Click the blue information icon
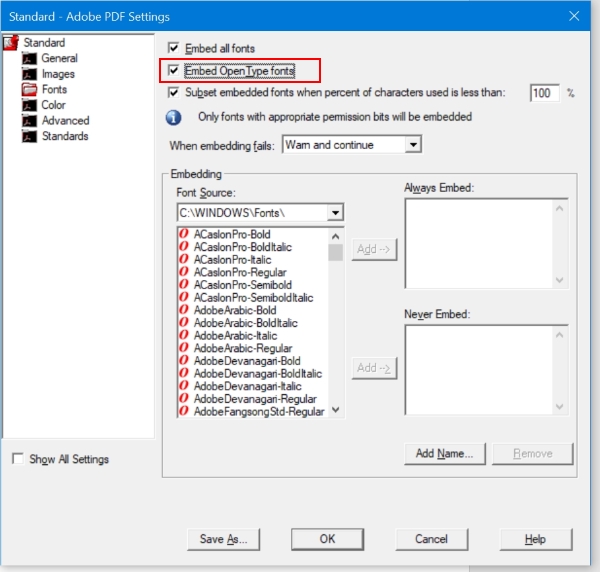Screen dimensions: 600x572 pos(173,117)
